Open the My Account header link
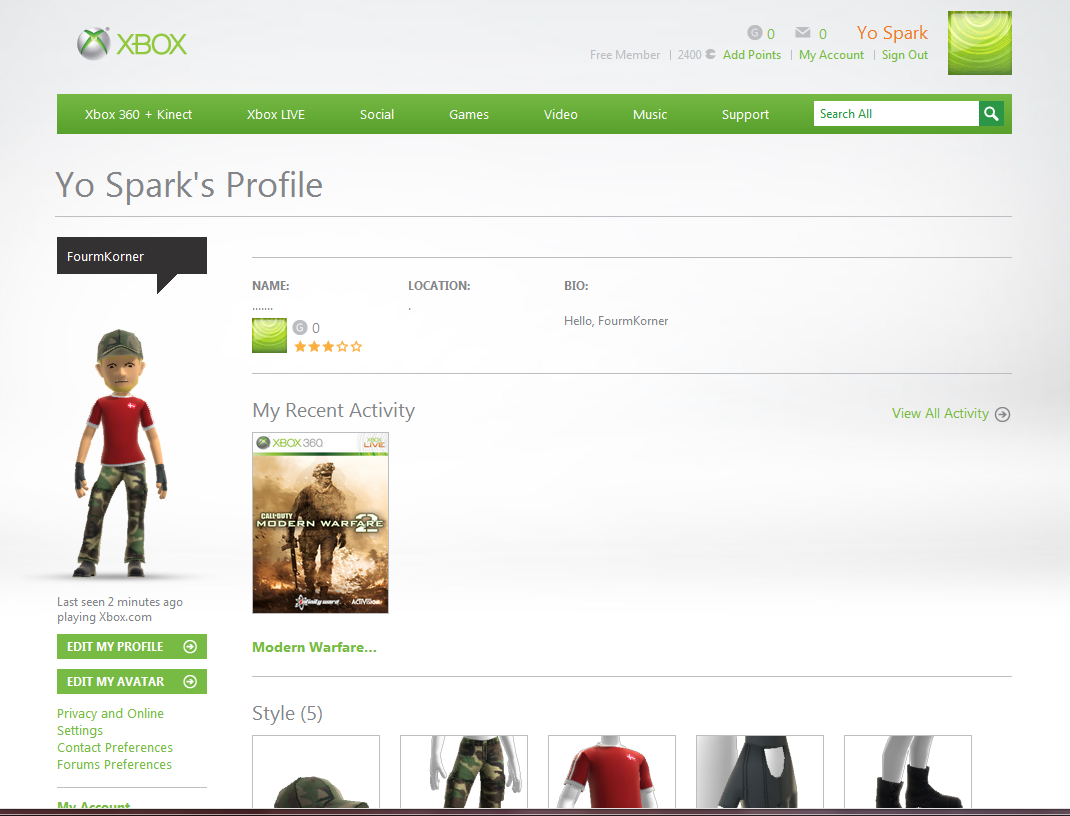1070x816 pixels. (x=831, y=55)
